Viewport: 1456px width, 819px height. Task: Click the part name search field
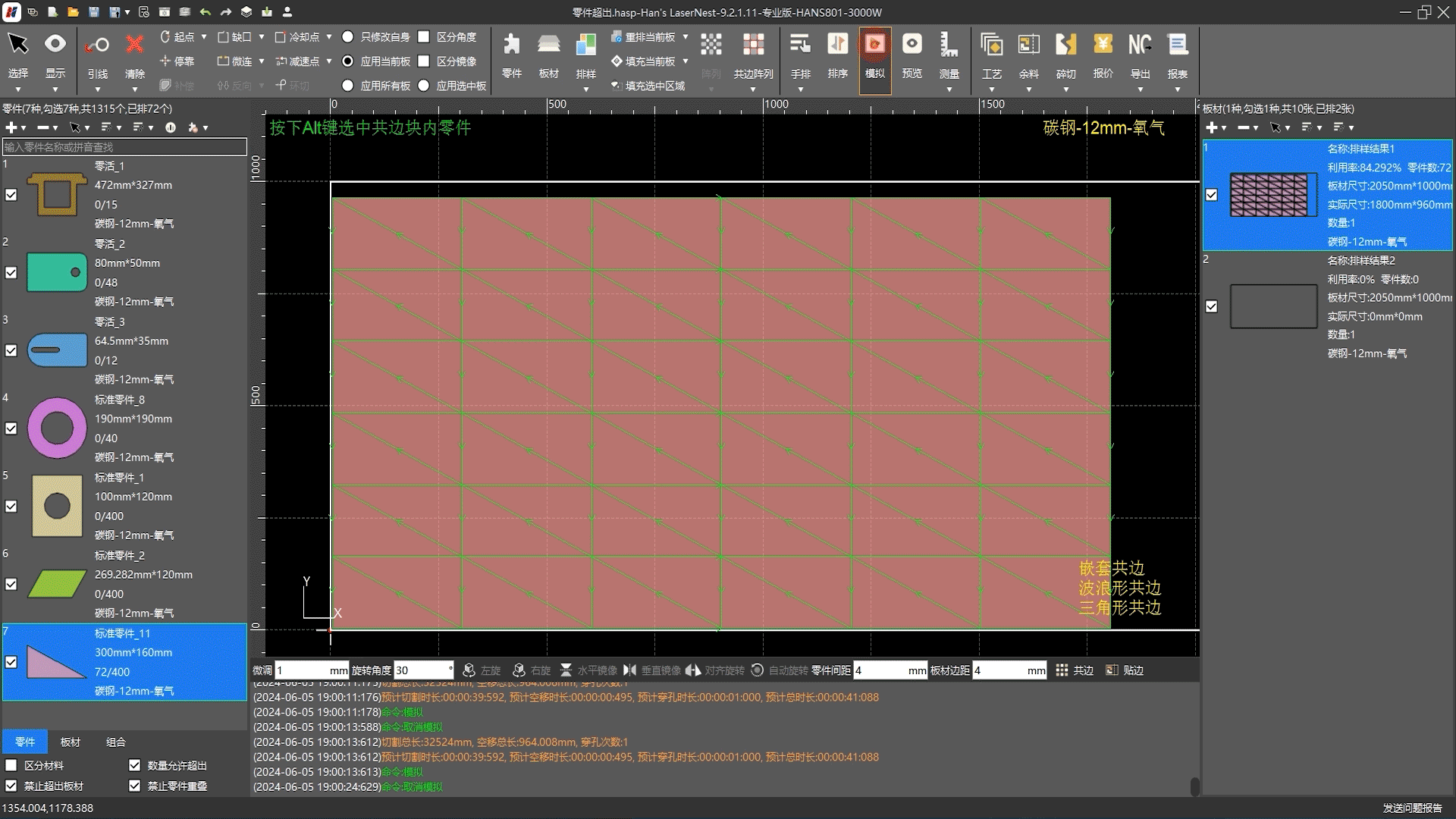pos(124,147)
